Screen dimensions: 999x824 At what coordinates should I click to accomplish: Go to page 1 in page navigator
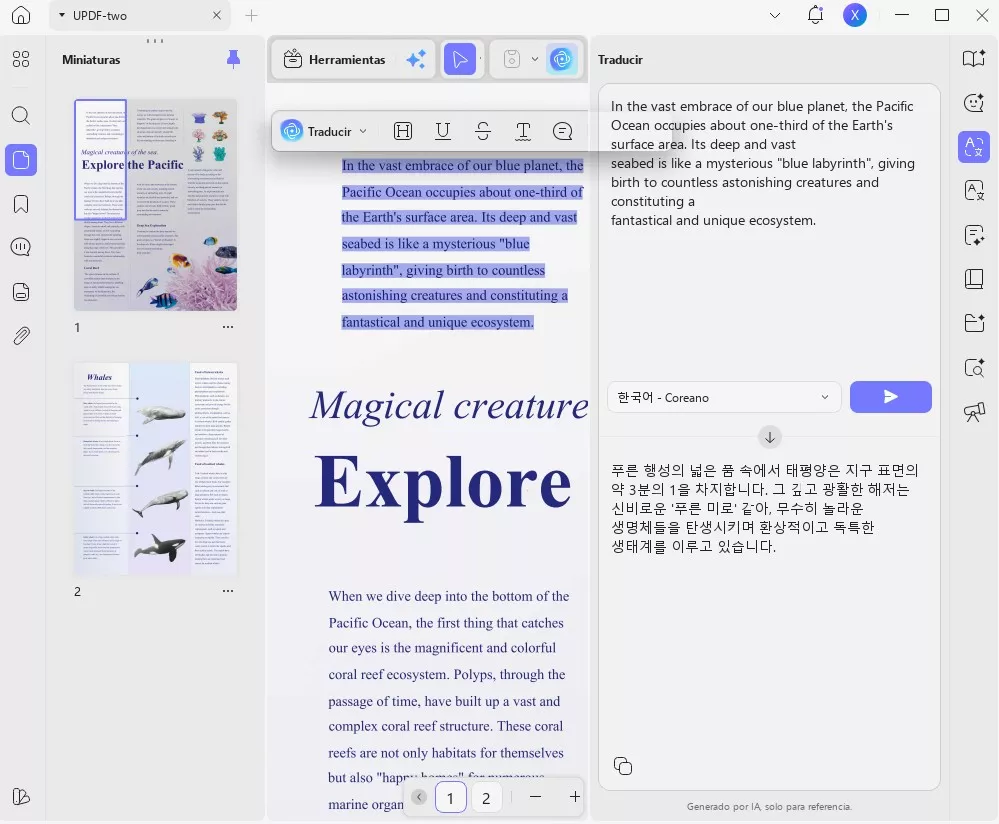pos(450,797)
